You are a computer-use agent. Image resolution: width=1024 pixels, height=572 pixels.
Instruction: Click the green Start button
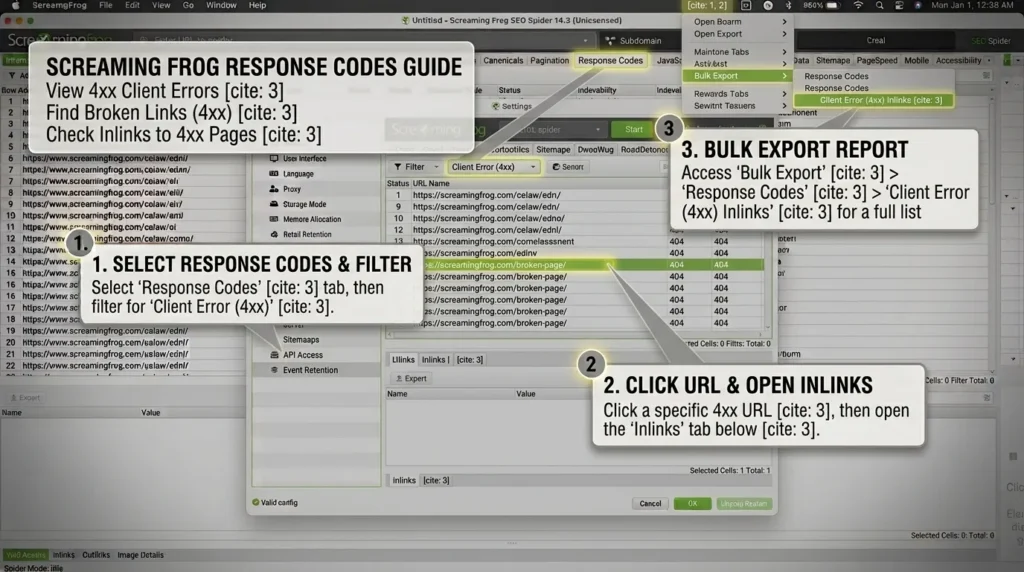pos(633,129)
